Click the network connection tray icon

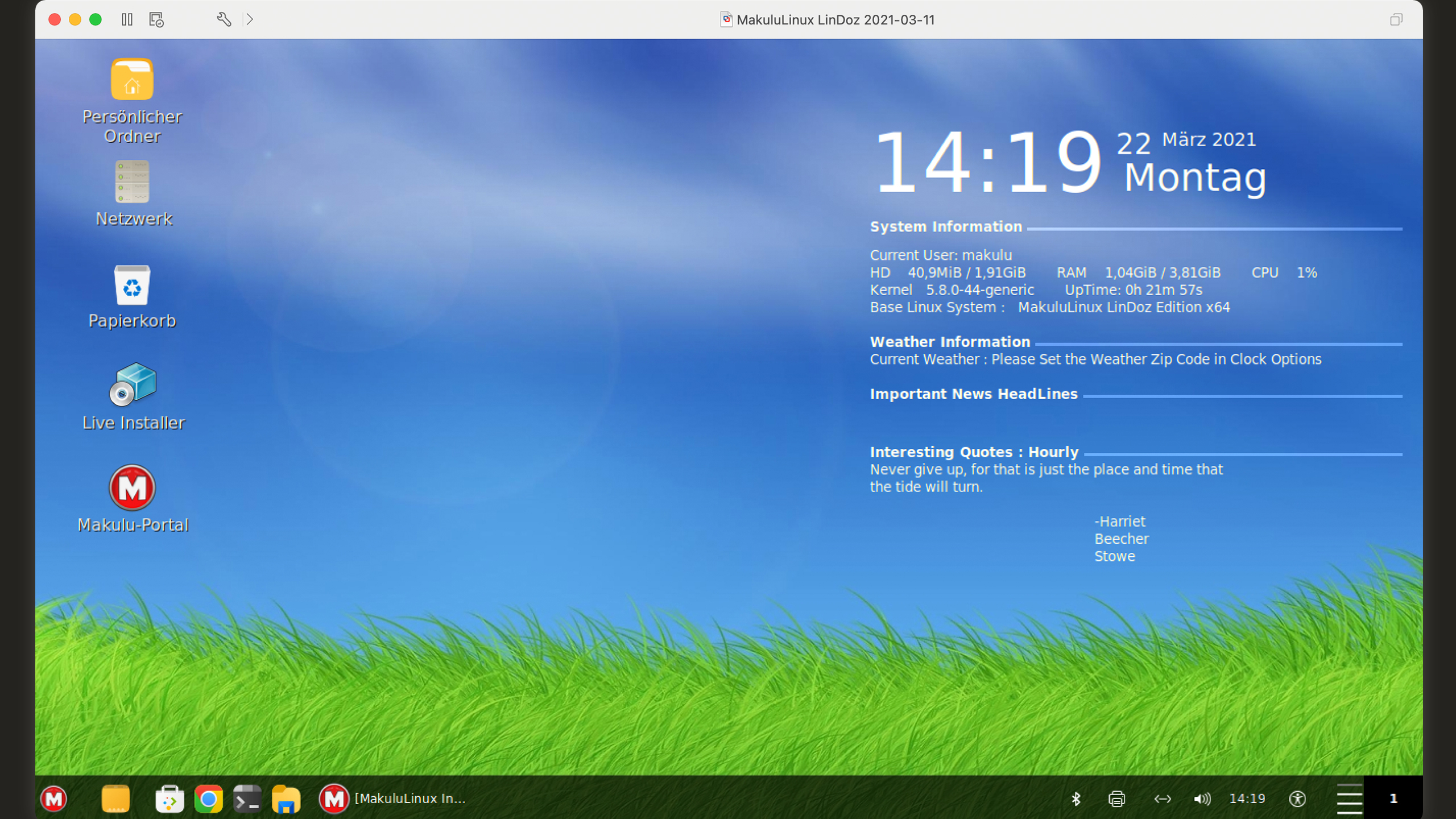tap(1162, 799)
